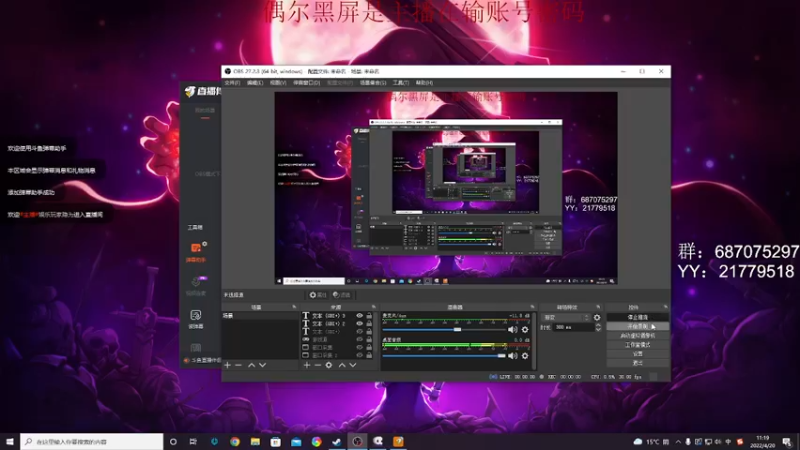Image resolution: width=800 pixels, height=450 pixels.
Task: Open the taskbar clock showing 11:19
Action: pos(763,441)
